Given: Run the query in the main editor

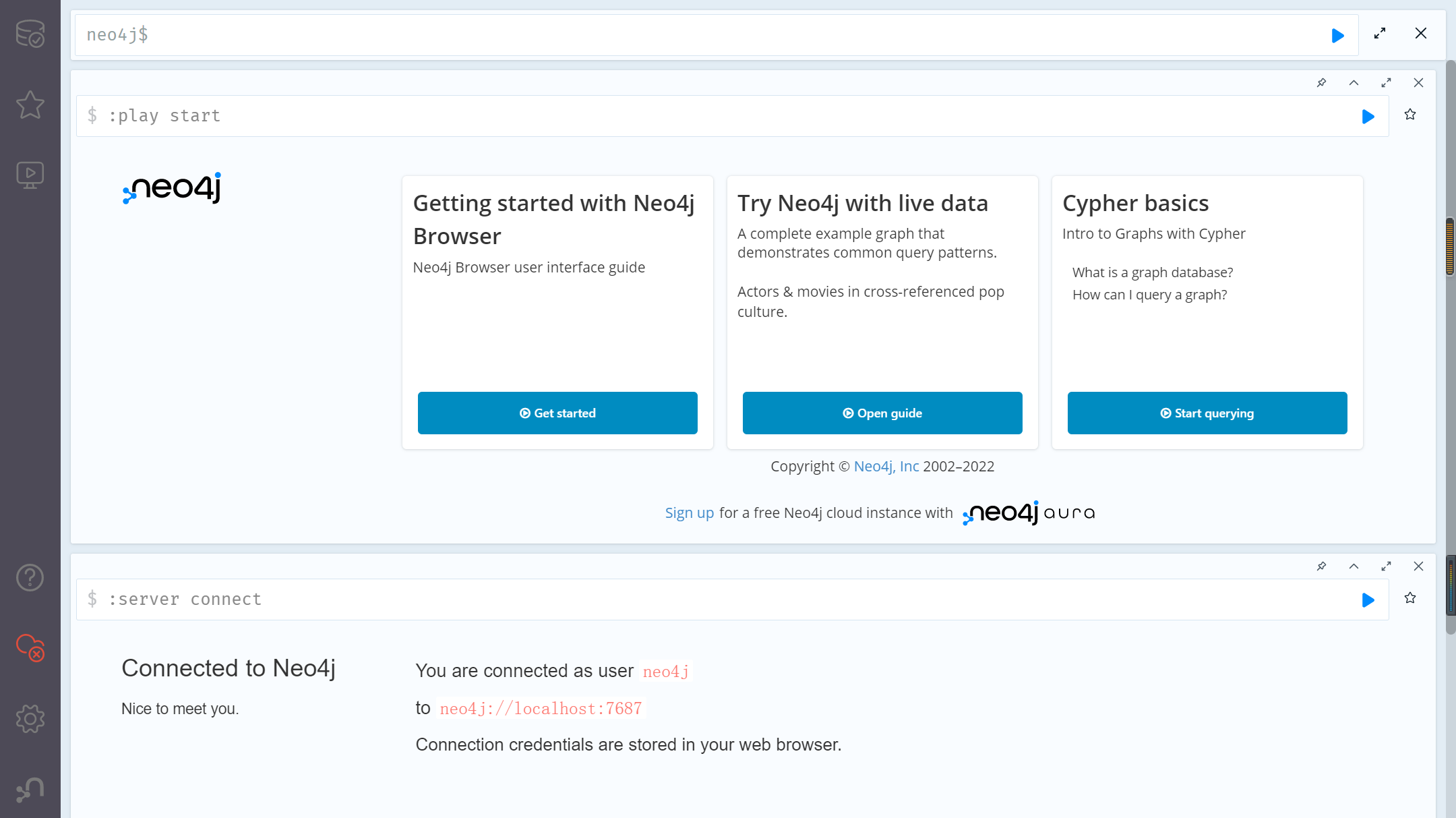Looking at the screenshot, I should point(1338,36).
